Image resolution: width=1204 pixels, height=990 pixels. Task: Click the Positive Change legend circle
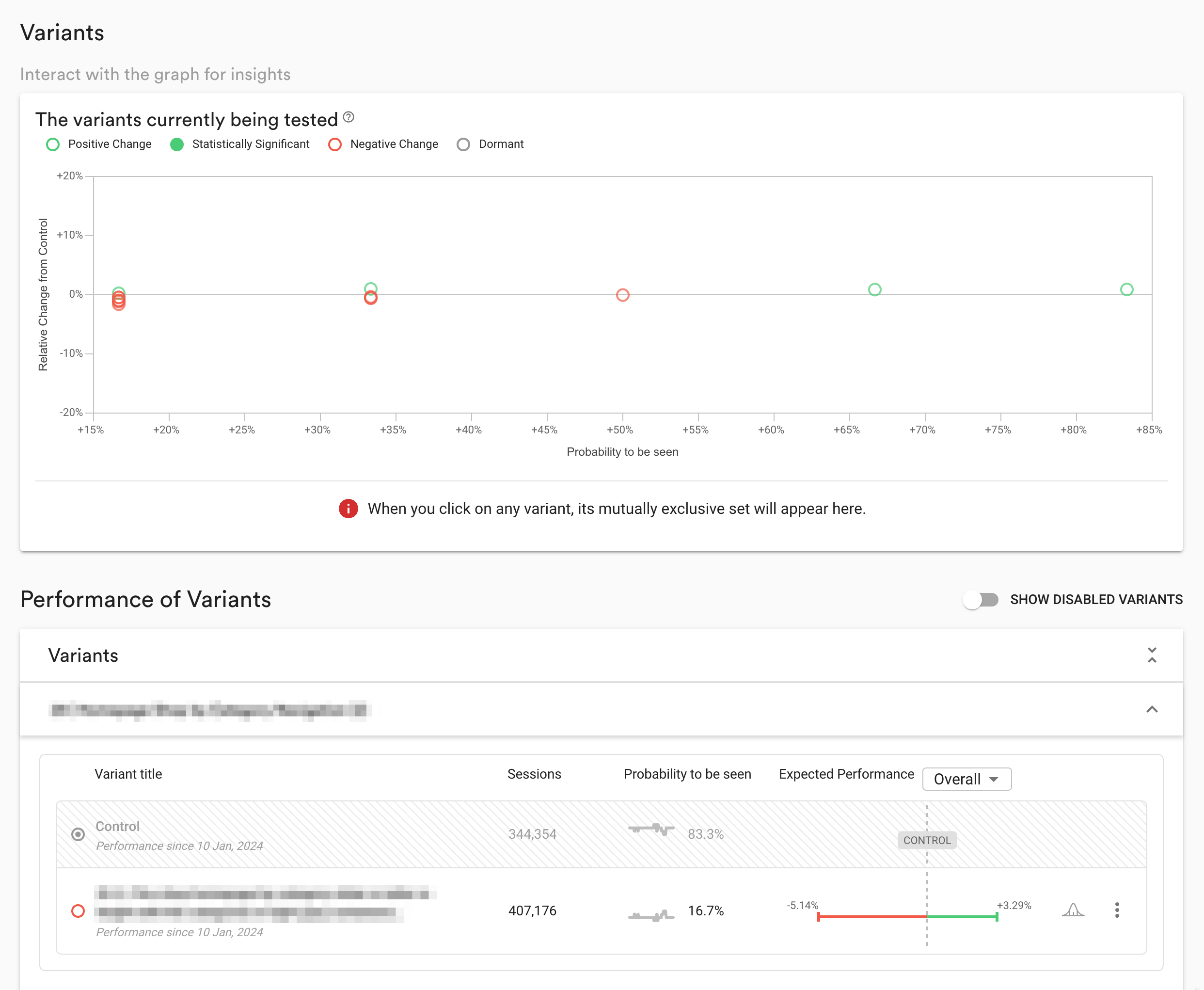53,144
